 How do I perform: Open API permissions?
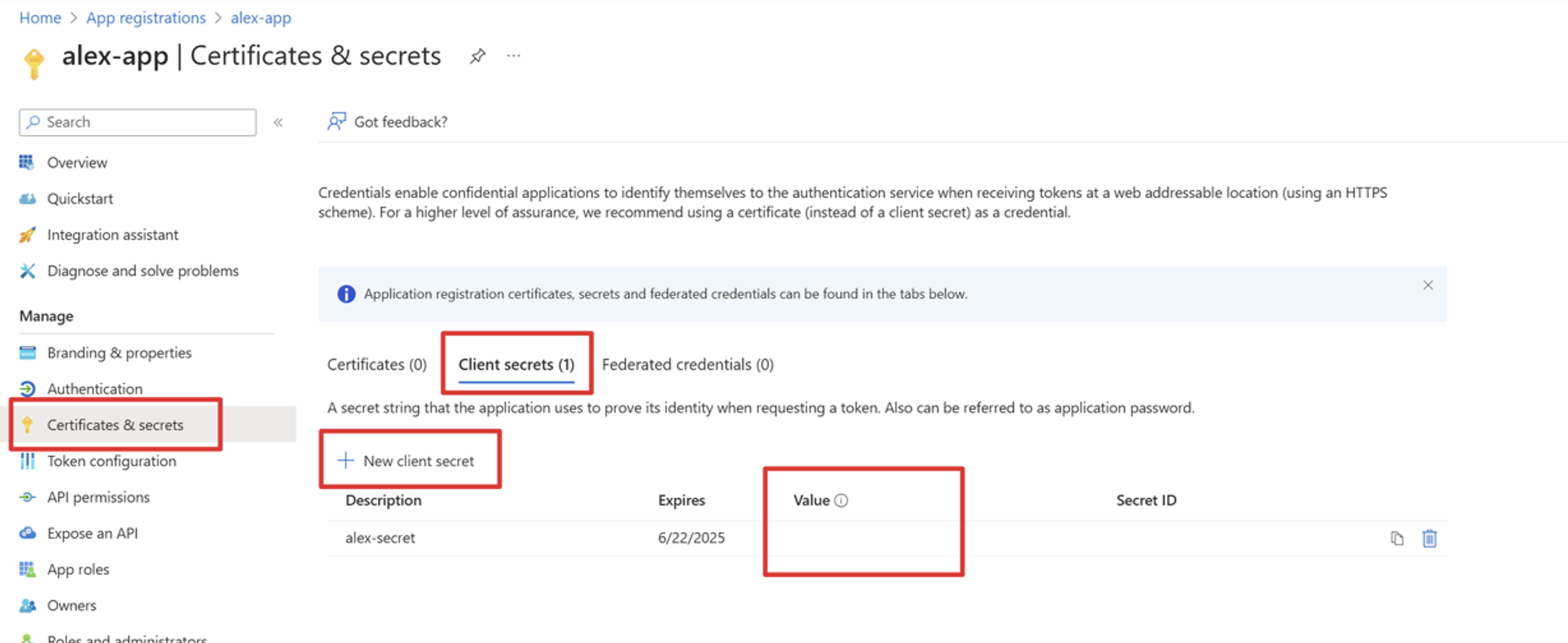[x=99, y=497]
